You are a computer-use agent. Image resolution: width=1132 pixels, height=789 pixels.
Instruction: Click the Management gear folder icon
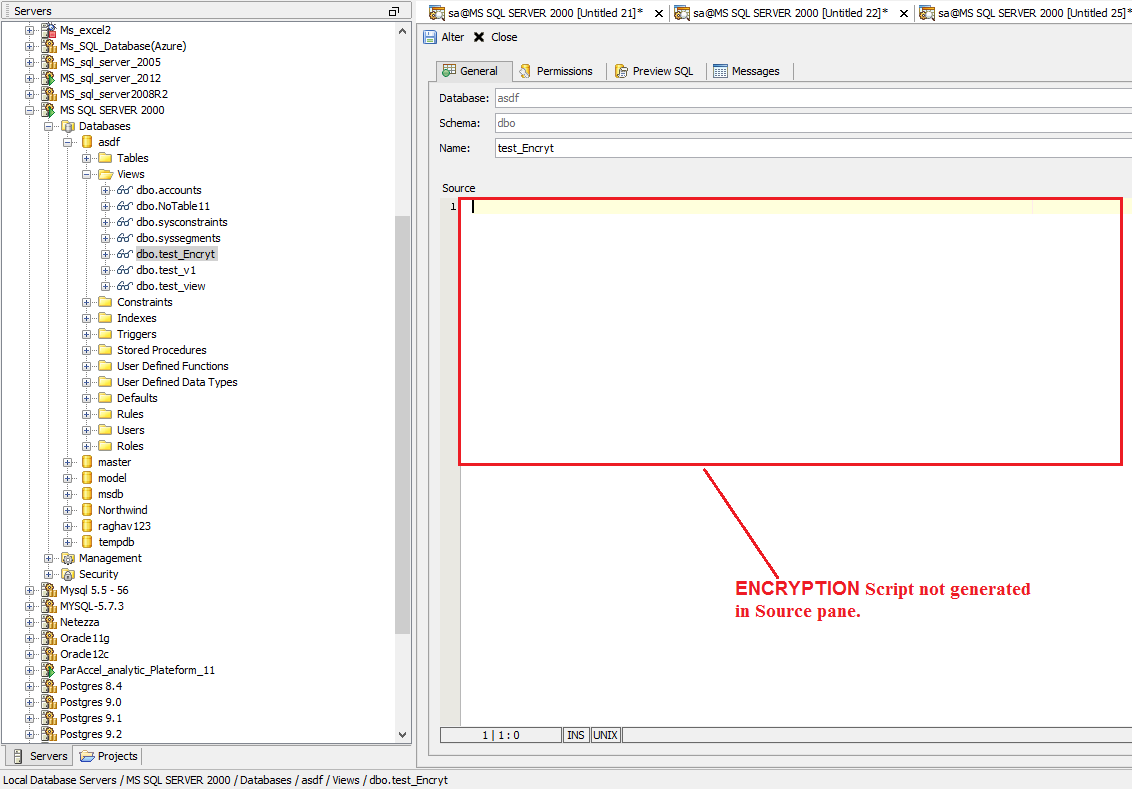pyautogui.click(x=68, y=558)
